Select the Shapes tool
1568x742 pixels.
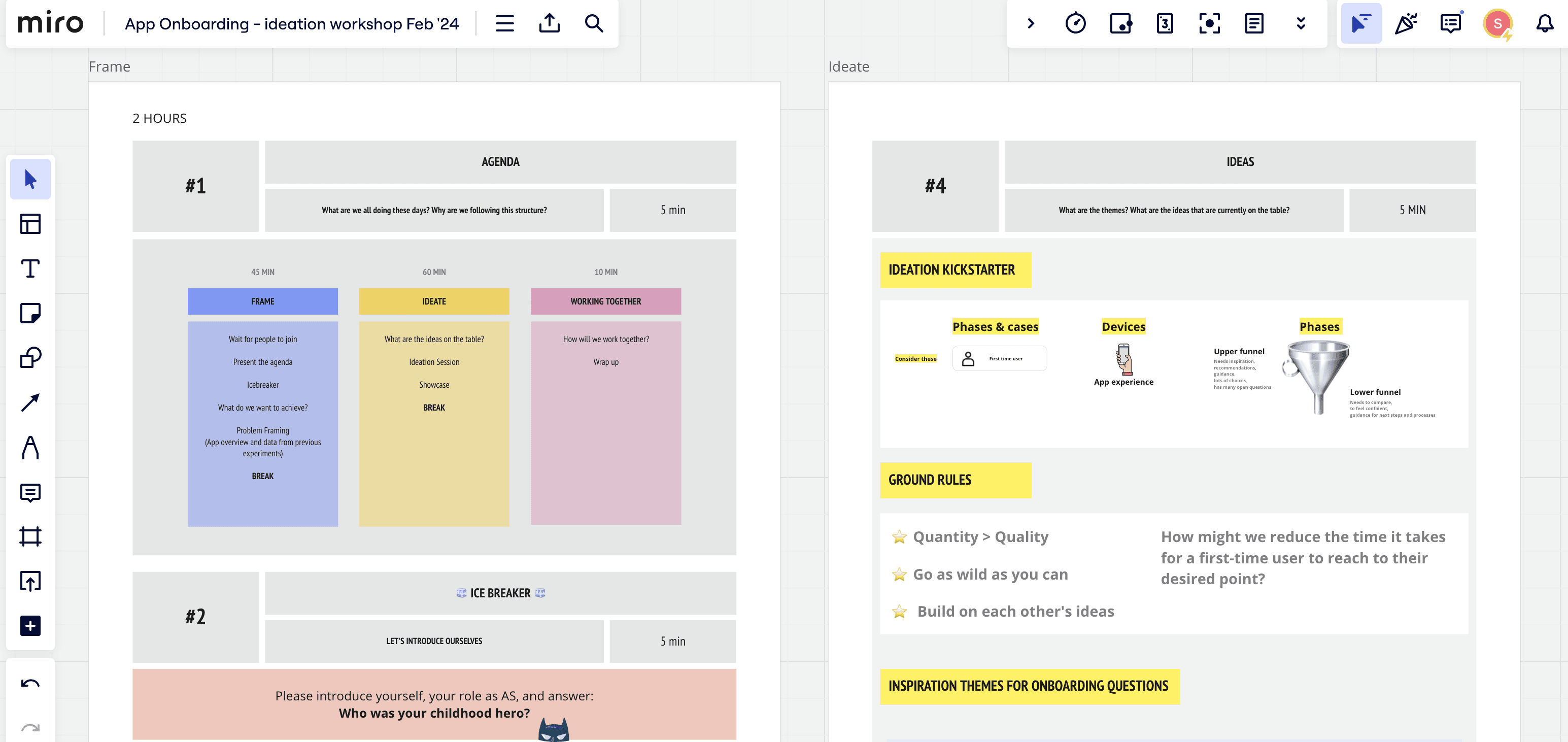30,358
